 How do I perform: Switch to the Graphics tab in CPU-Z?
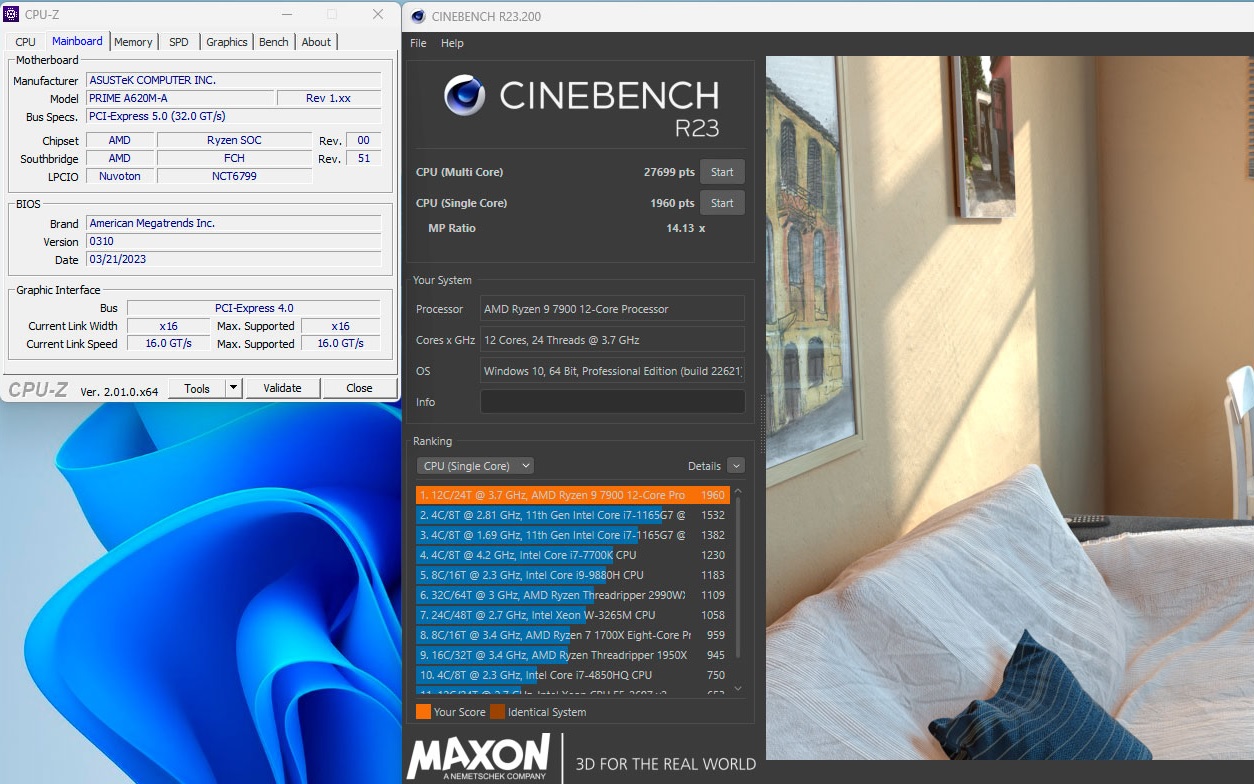pyautogui.click(x=227, y=42)
